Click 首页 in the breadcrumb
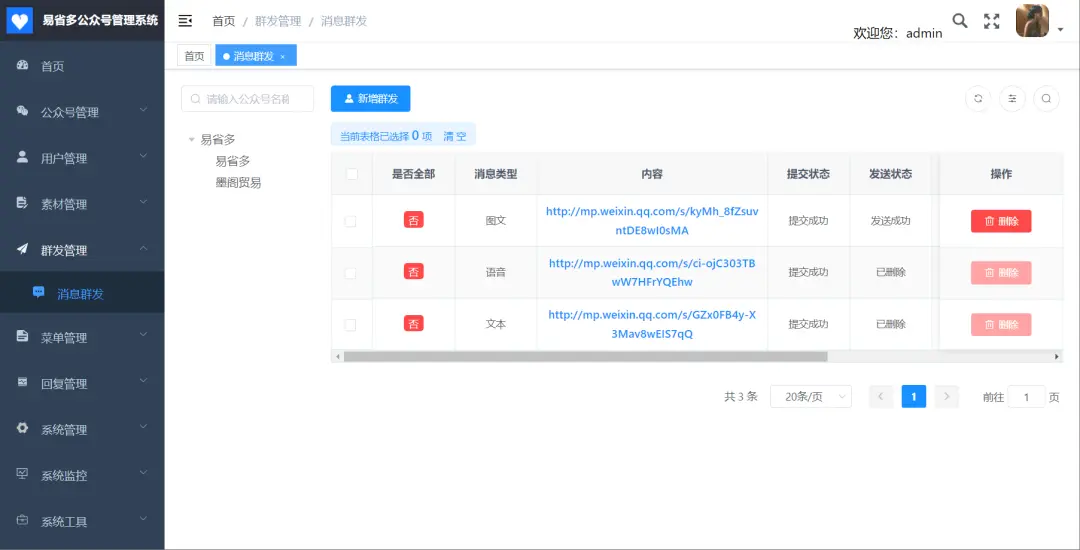Viewport: 1080px width, 550px height. tap(224, 21)
